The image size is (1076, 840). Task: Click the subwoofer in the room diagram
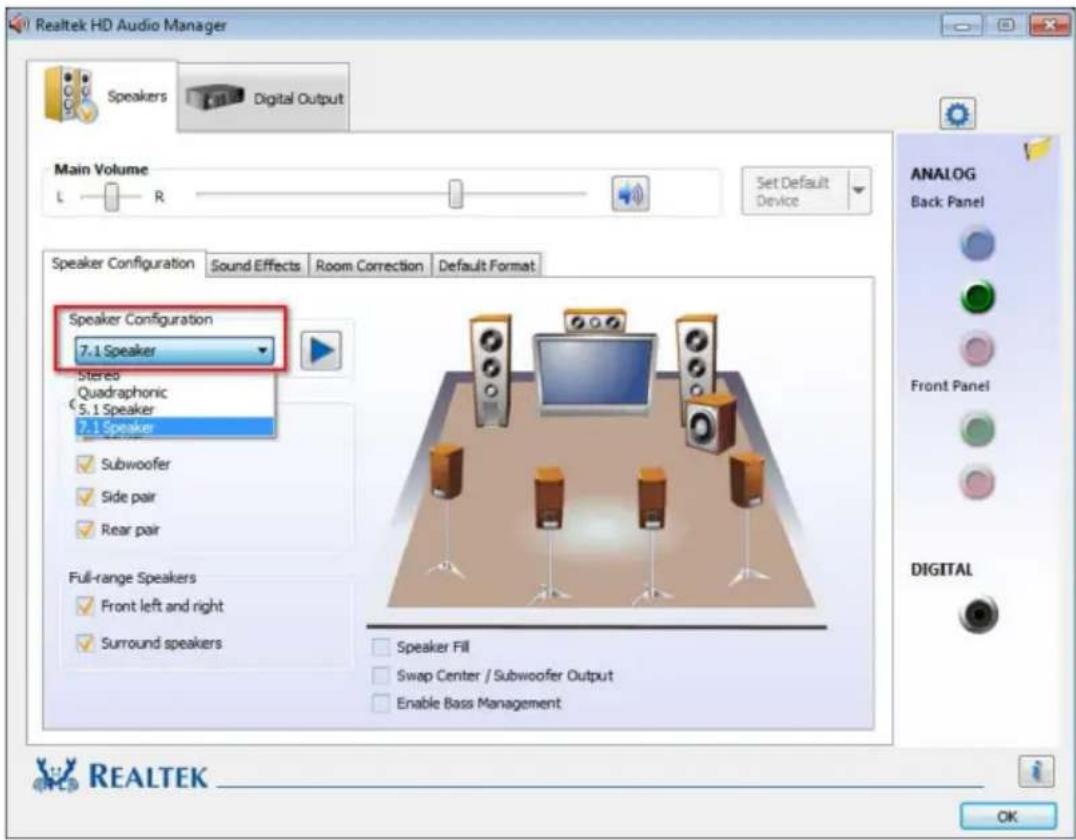pyautogui.click(x=710, y=423)
